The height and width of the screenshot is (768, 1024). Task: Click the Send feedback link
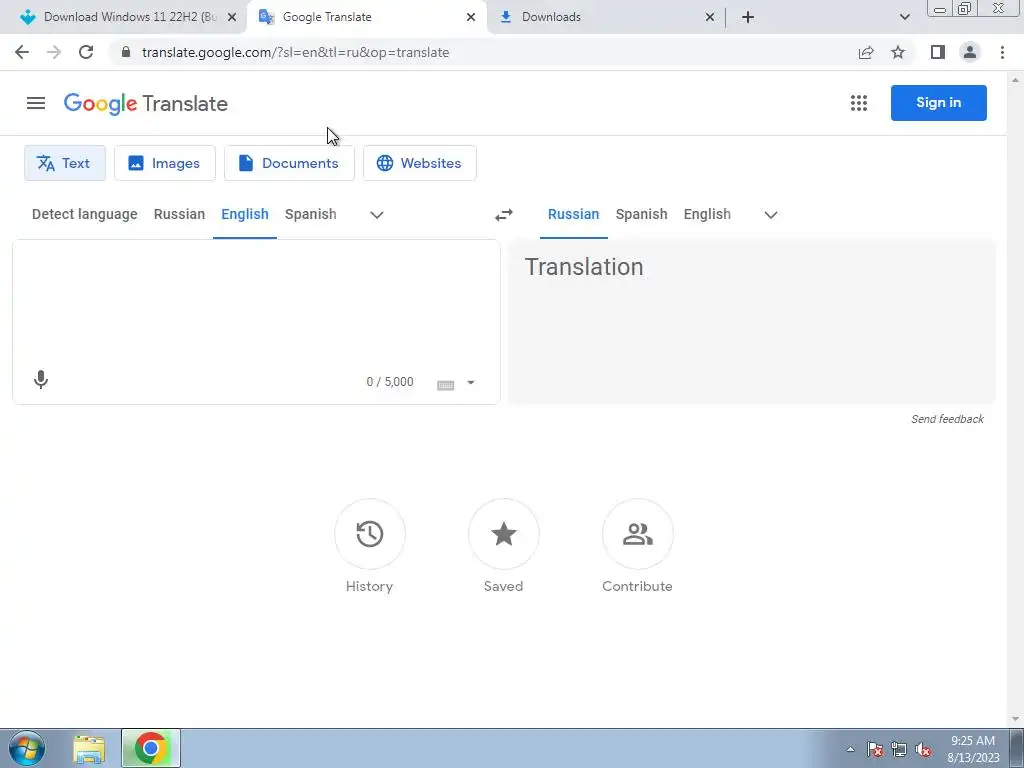[947, 419]
